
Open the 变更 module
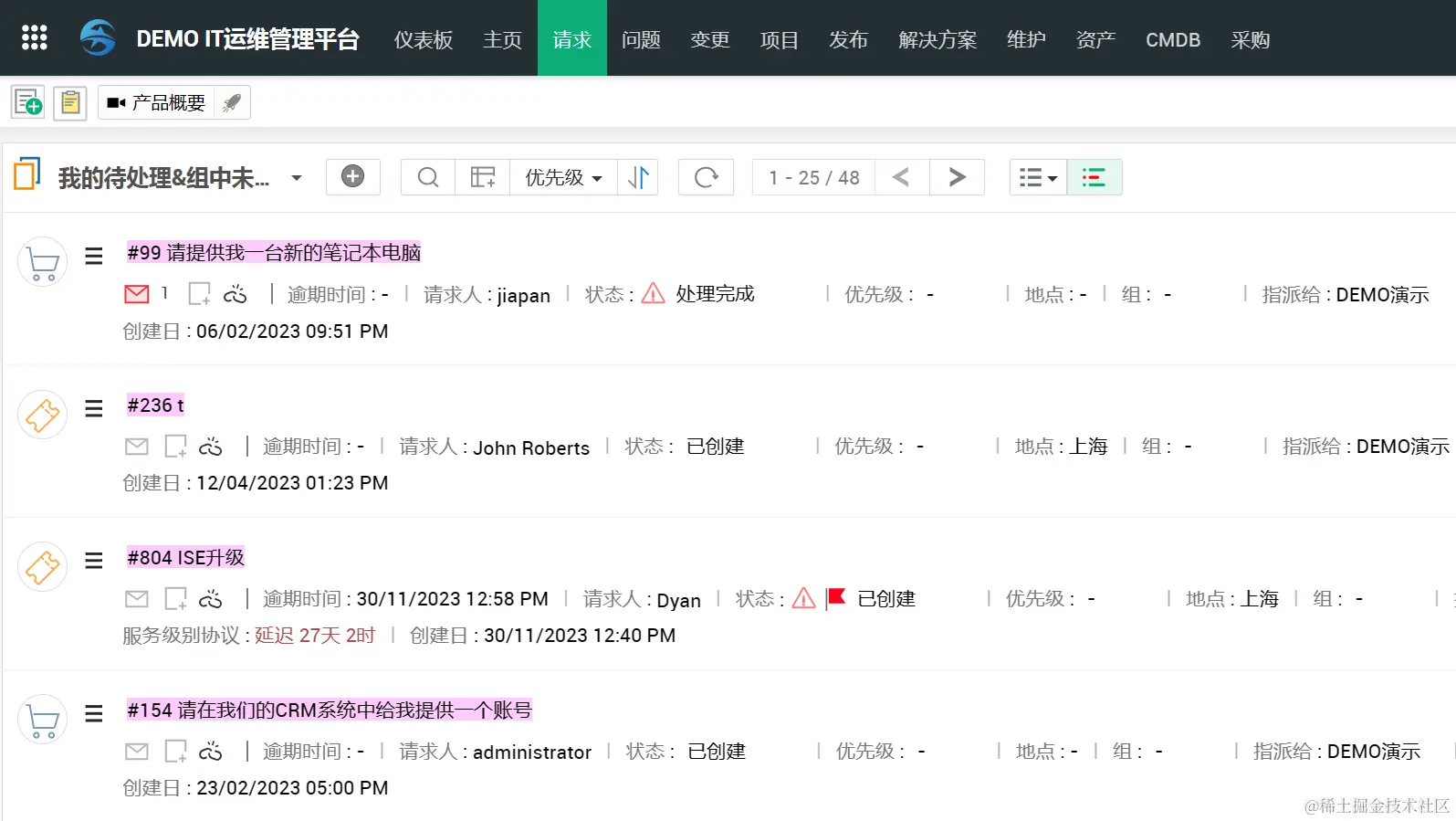[x=710, y=39]
